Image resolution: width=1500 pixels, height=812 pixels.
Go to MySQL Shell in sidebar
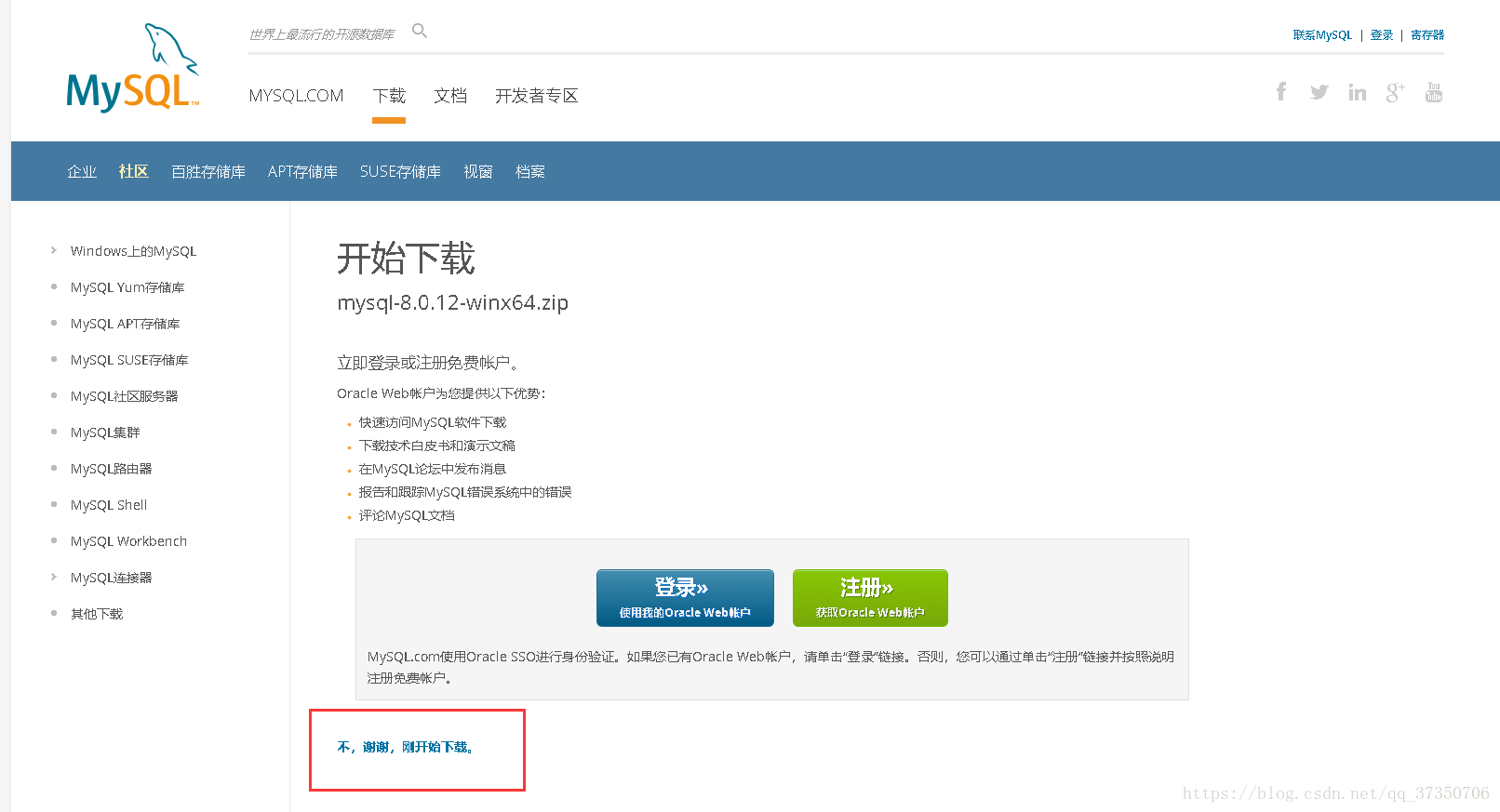click(109, 505)
